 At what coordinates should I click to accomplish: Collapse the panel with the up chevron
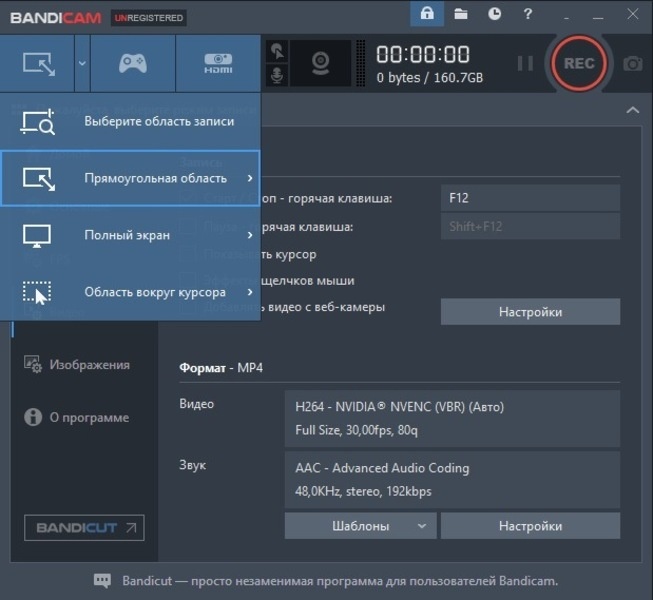[x=633, y=110]
